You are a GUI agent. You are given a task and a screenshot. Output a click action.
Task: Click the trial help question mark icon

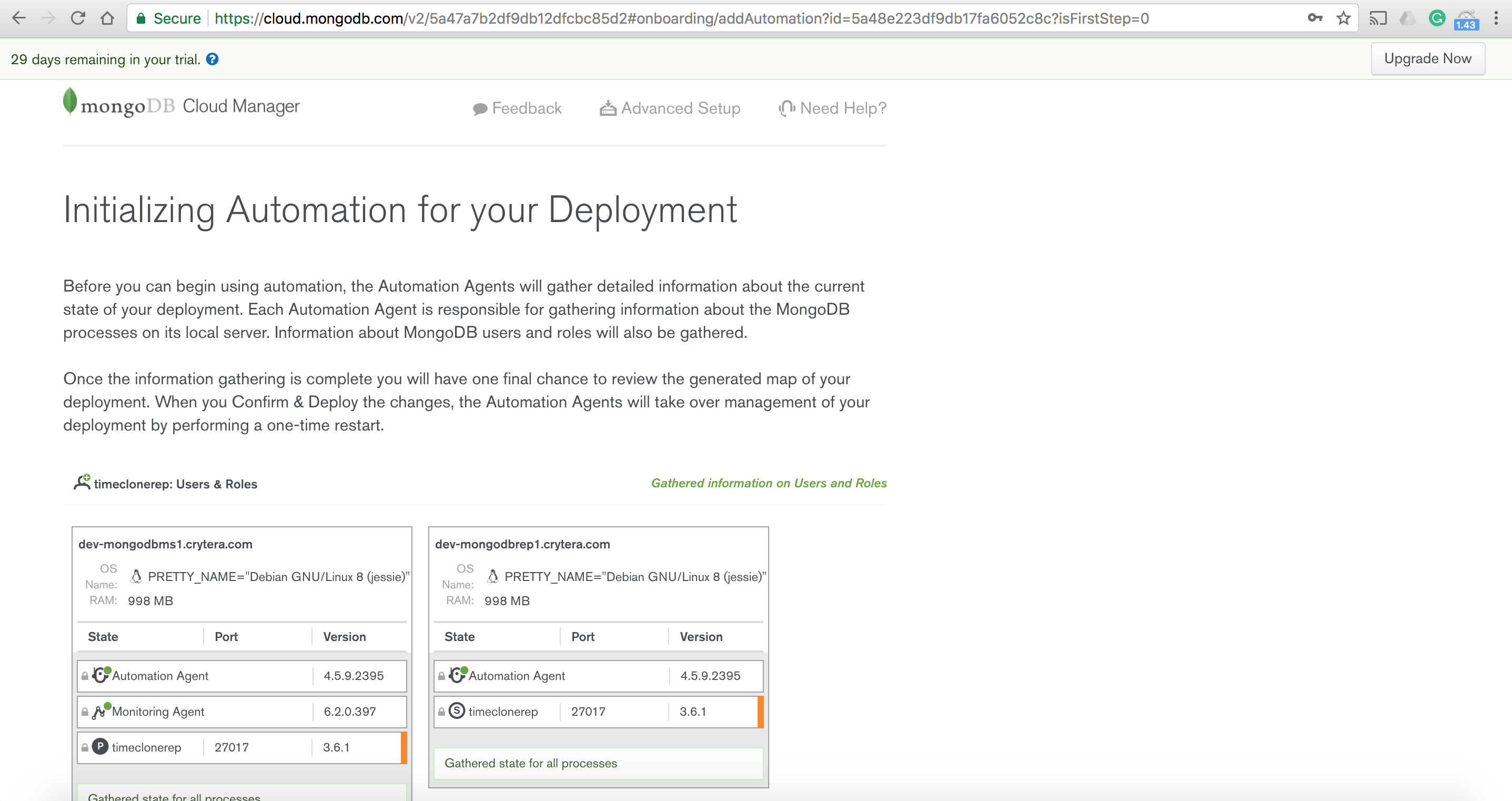point(213,59)
